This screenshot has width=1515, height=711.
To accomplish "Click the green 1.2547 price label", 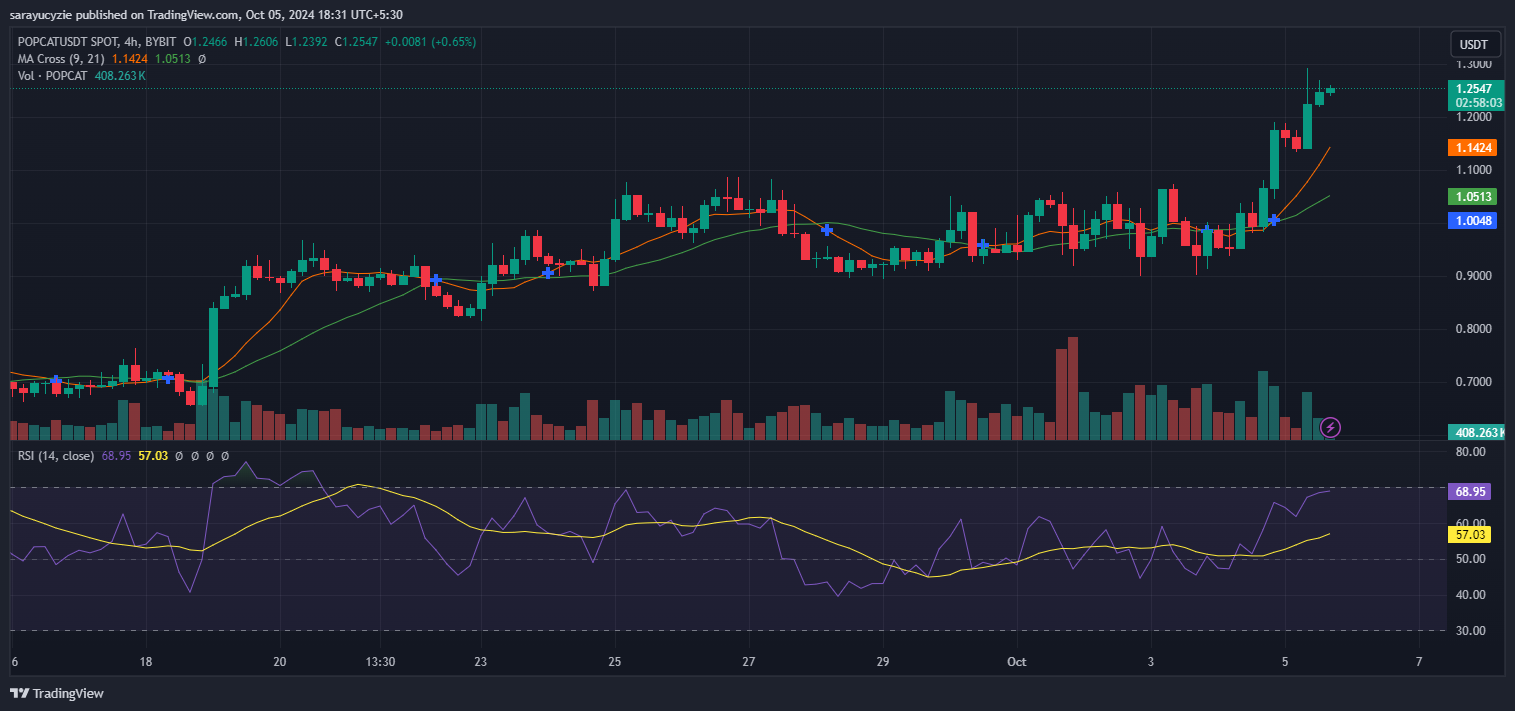I will (1473, 90).
